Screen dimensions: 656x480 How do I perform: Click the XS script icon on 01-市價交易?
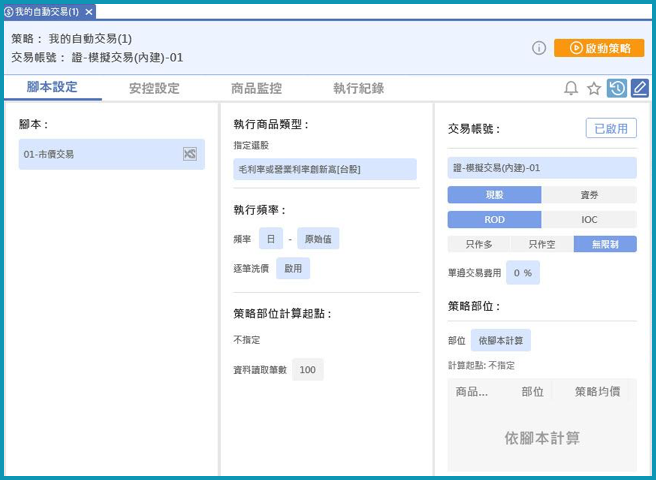[x=190, y=154]
